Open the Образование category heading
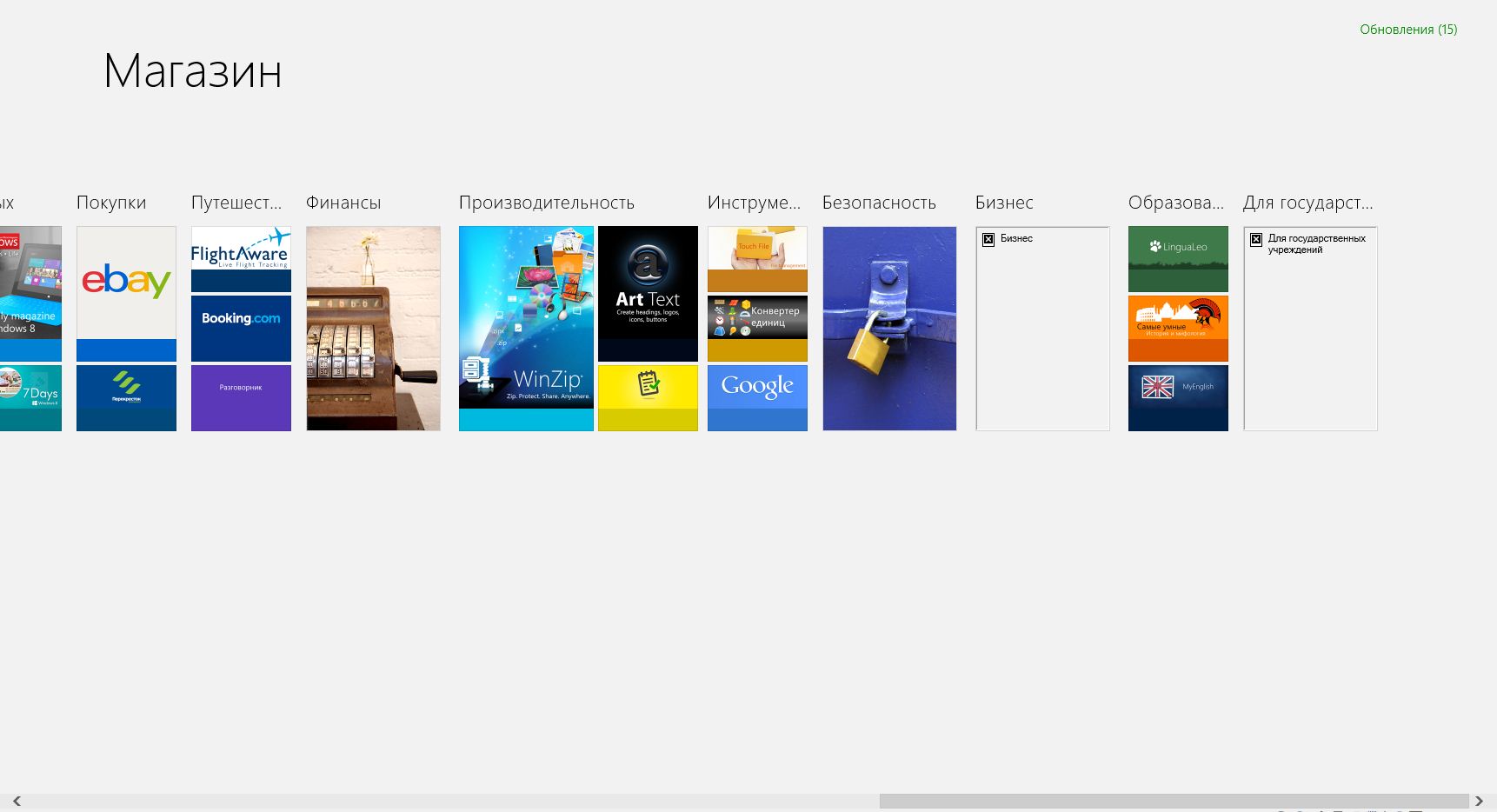 (1175, 203)
